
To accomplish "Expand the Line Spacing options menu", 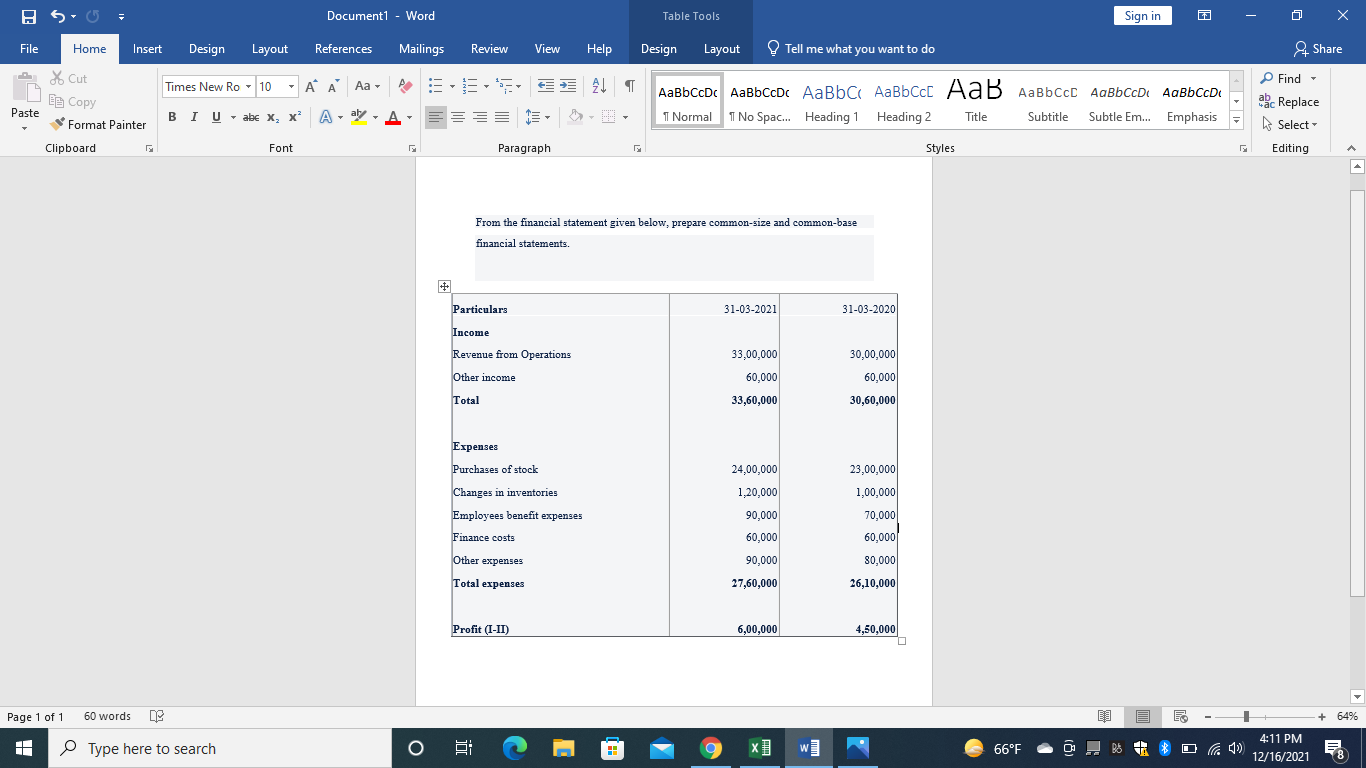I will pos(547,117).
